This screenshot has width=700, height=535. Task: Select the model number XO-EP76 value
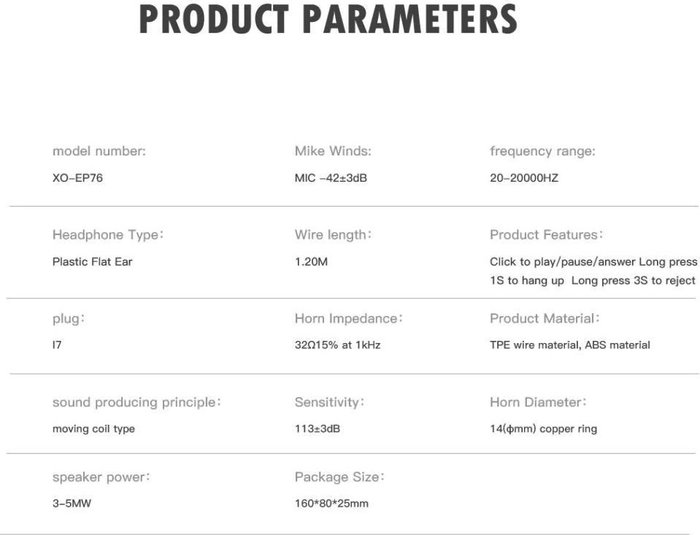tap(81, 178)
